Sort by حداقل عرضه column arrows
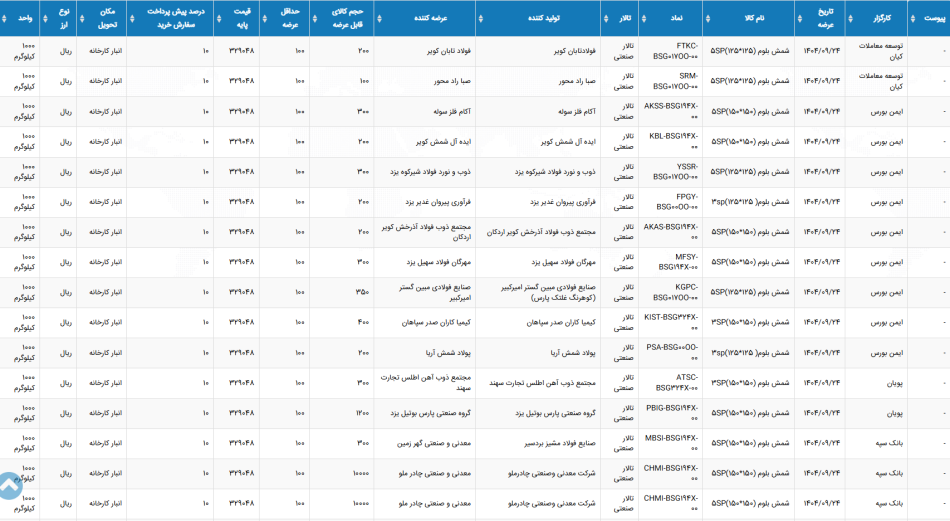 coord(264,18)
